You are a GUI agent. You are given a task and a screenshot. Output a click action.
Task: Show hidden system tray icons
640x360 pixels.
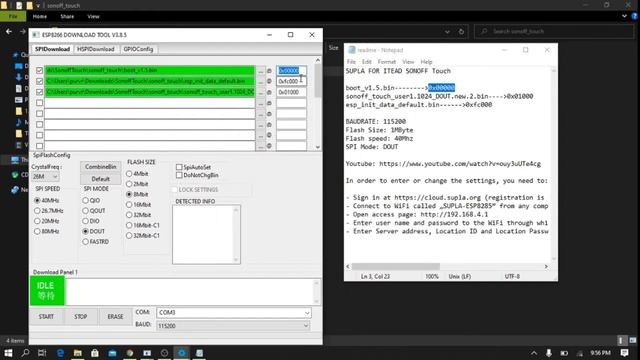coord(534,353)
